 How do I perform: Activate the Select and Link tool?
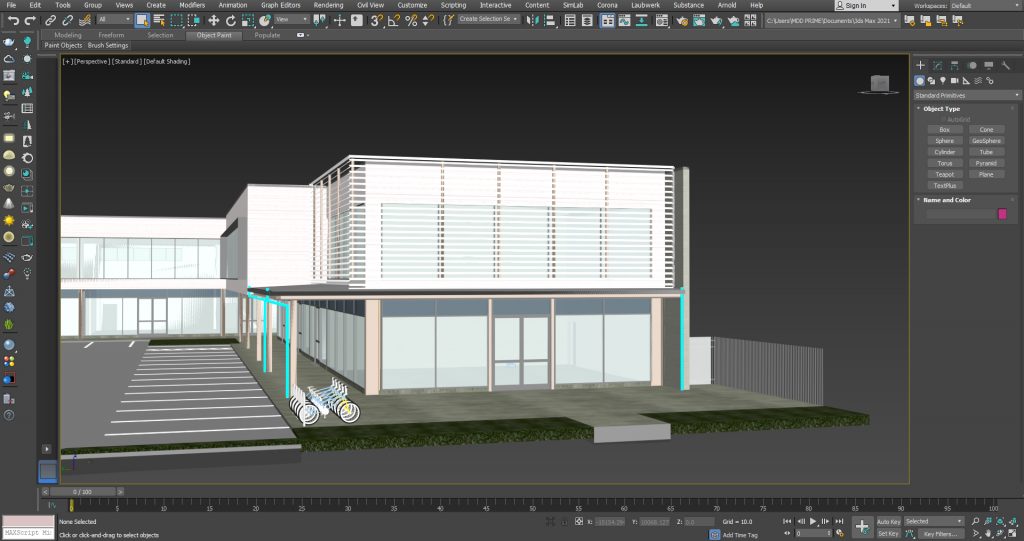(x=51, y=20)
